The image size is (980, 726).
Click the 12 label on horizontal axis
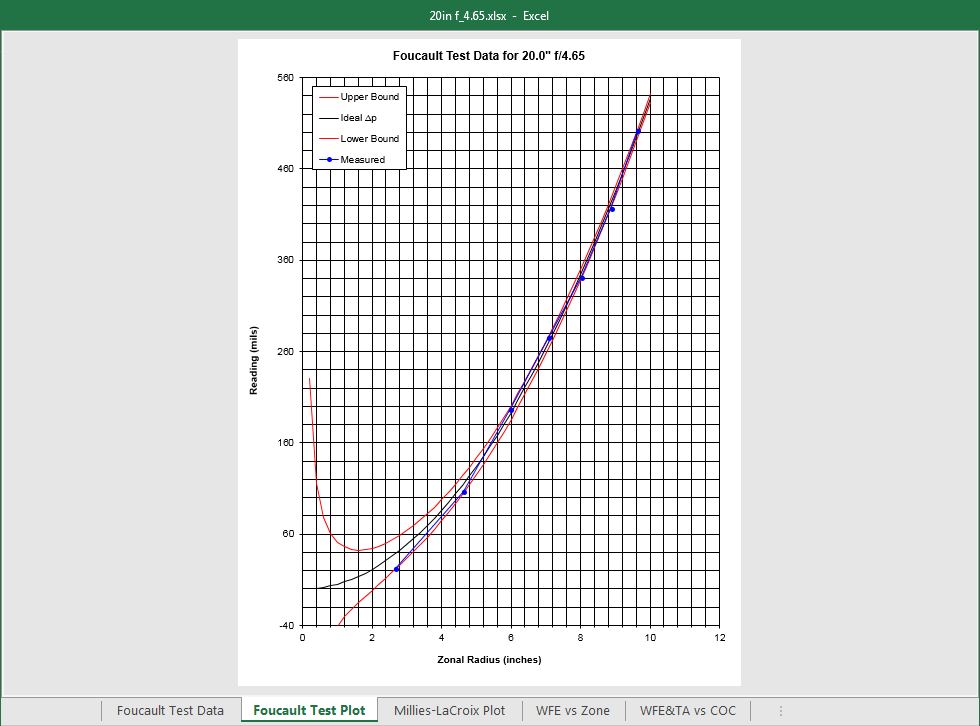(719, 638)
